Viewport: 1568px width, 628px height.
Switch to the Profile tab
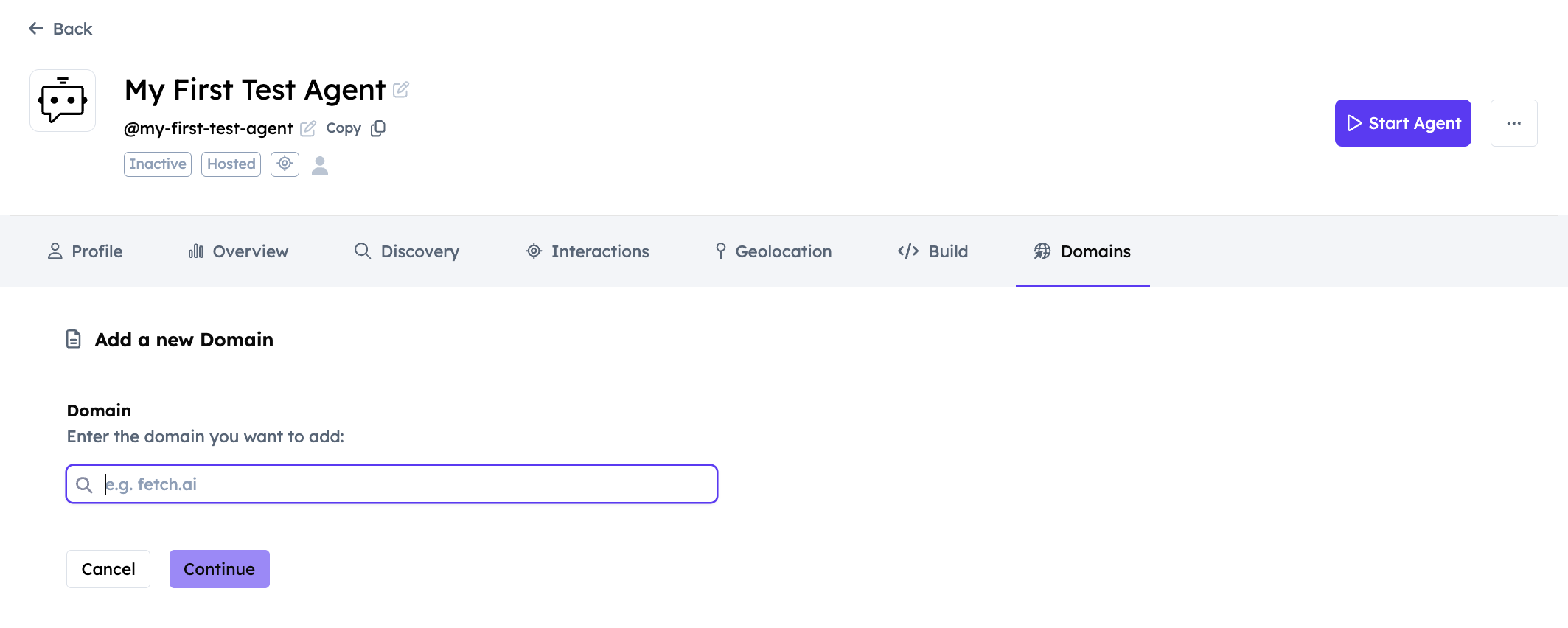[85, 251]
